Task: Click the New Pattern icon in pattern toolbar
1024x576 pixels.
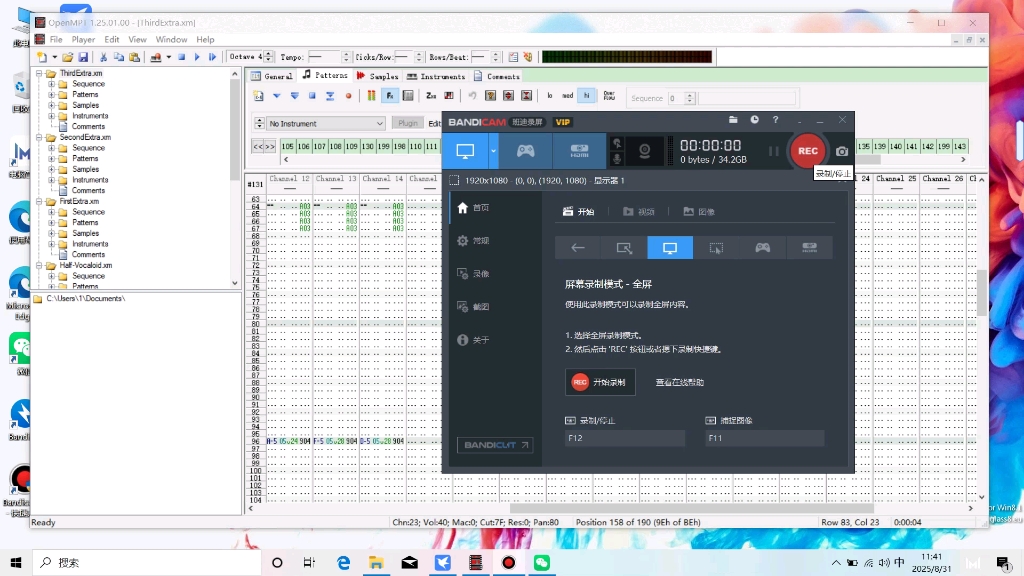Action: (x=259, y=96)
